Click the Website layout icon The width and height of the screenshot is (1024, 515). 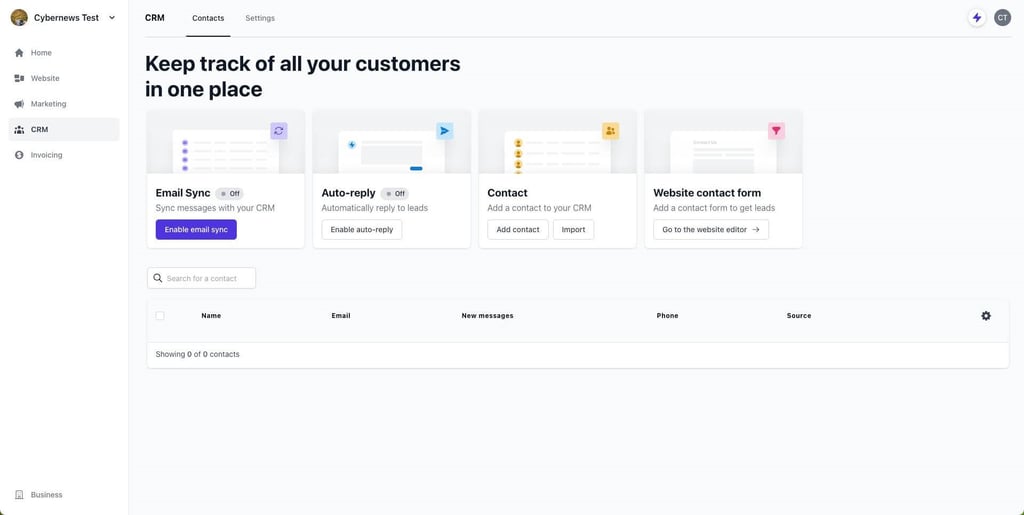pyautogui.click(x=19, y=78)
